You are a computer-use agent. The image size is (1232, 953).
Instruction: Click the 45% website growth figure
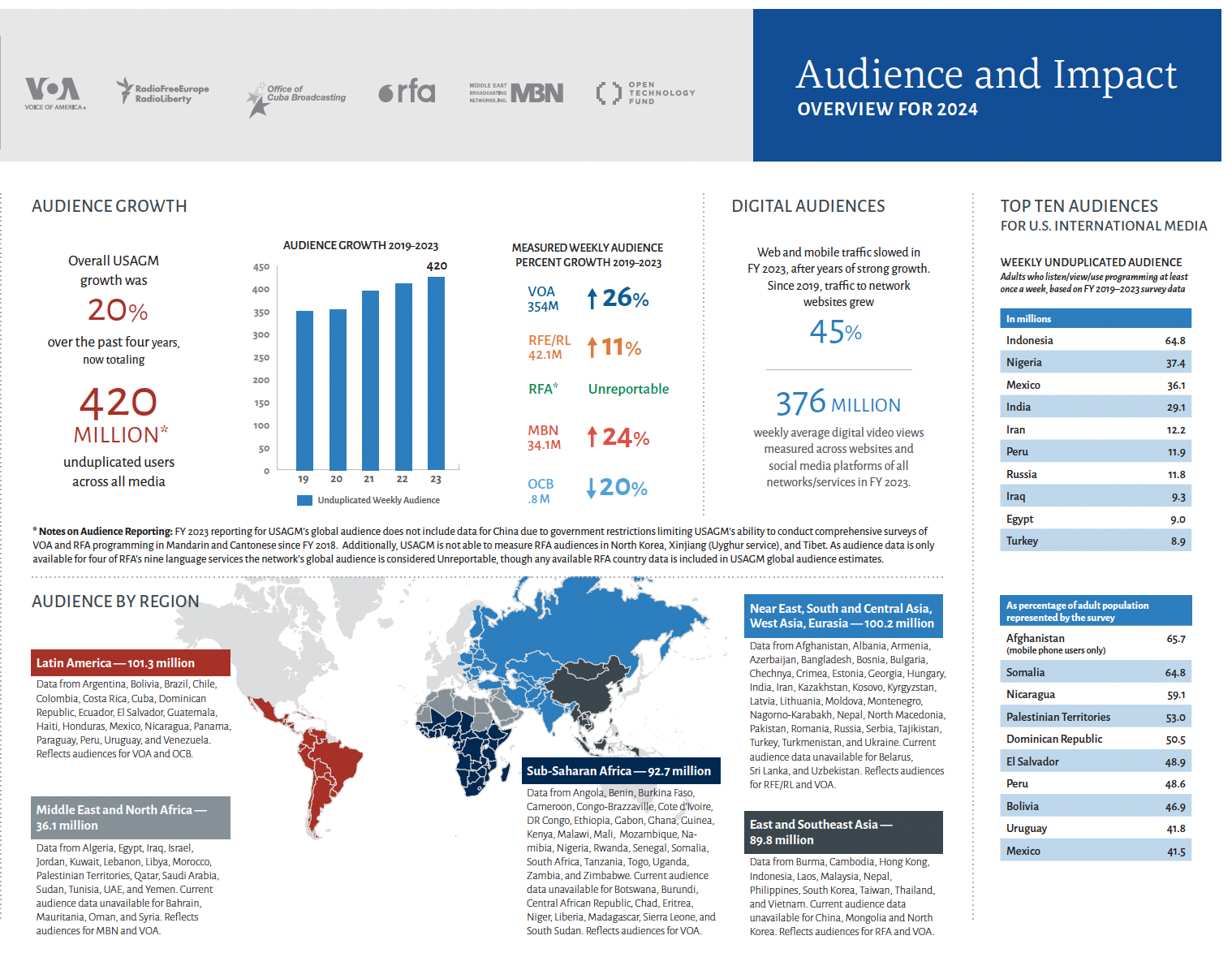point(836,331)
